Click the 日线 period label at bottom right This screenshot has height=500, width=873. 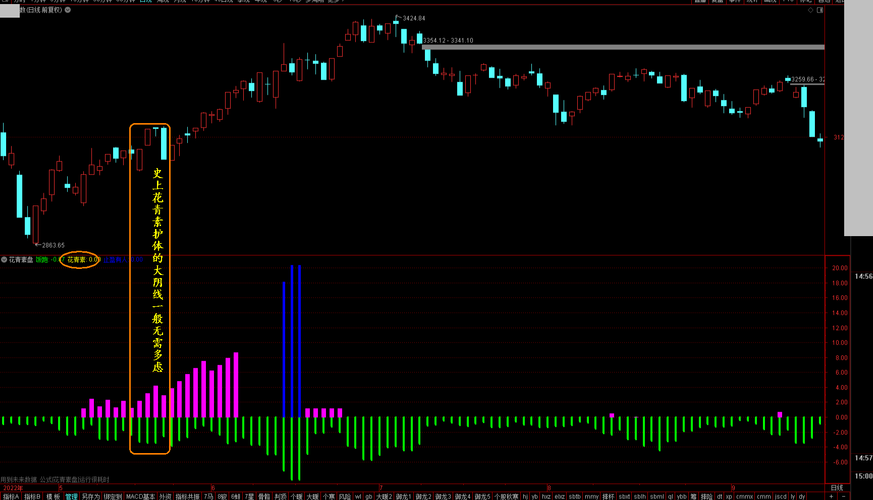(837, 488)
